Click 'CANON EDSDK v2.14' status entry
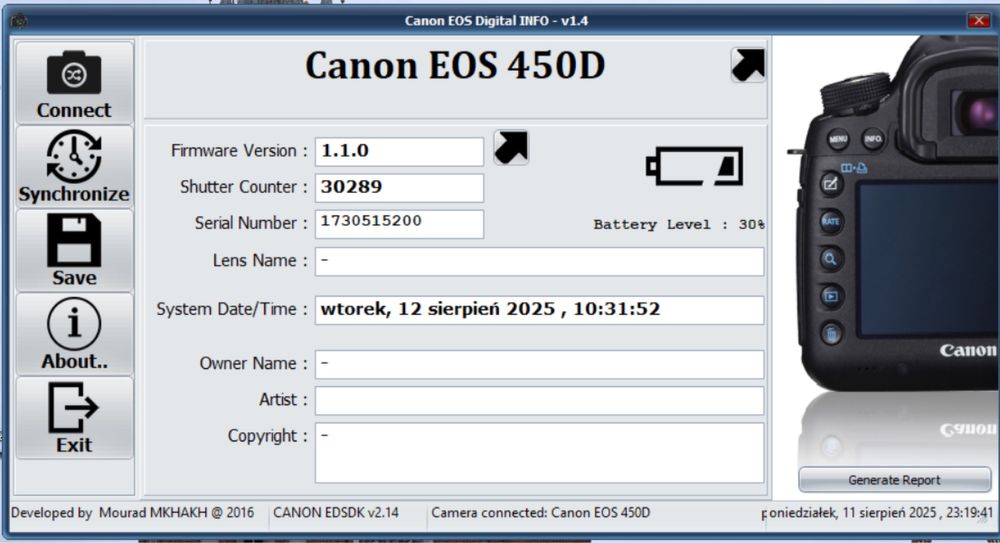Screen dimensions: 1000x543 tap(336, 513)
